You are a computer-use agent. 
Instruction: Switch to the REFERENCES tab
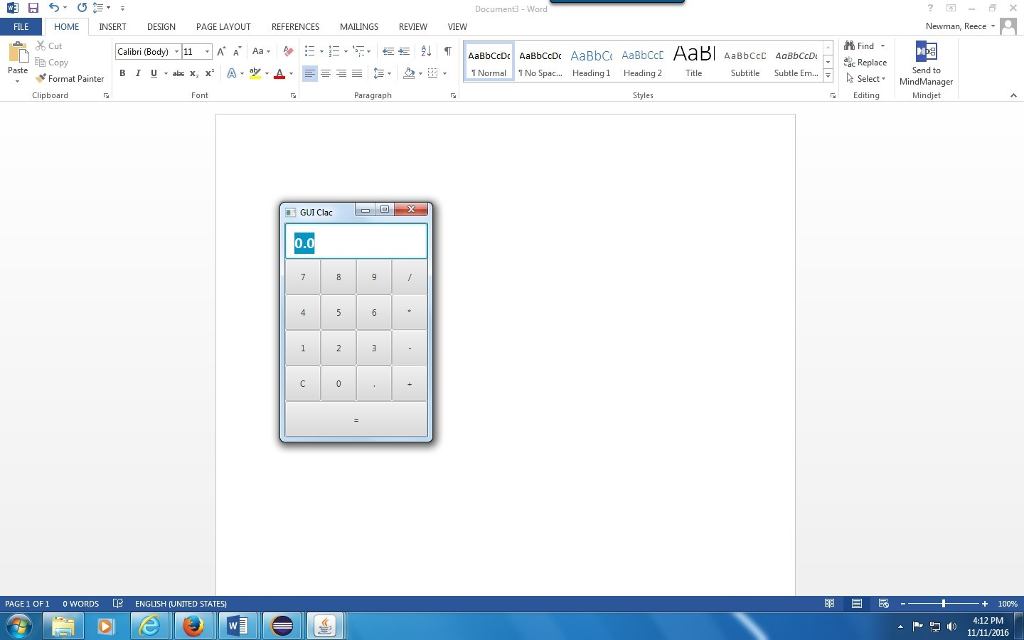[x=295, y=27]
